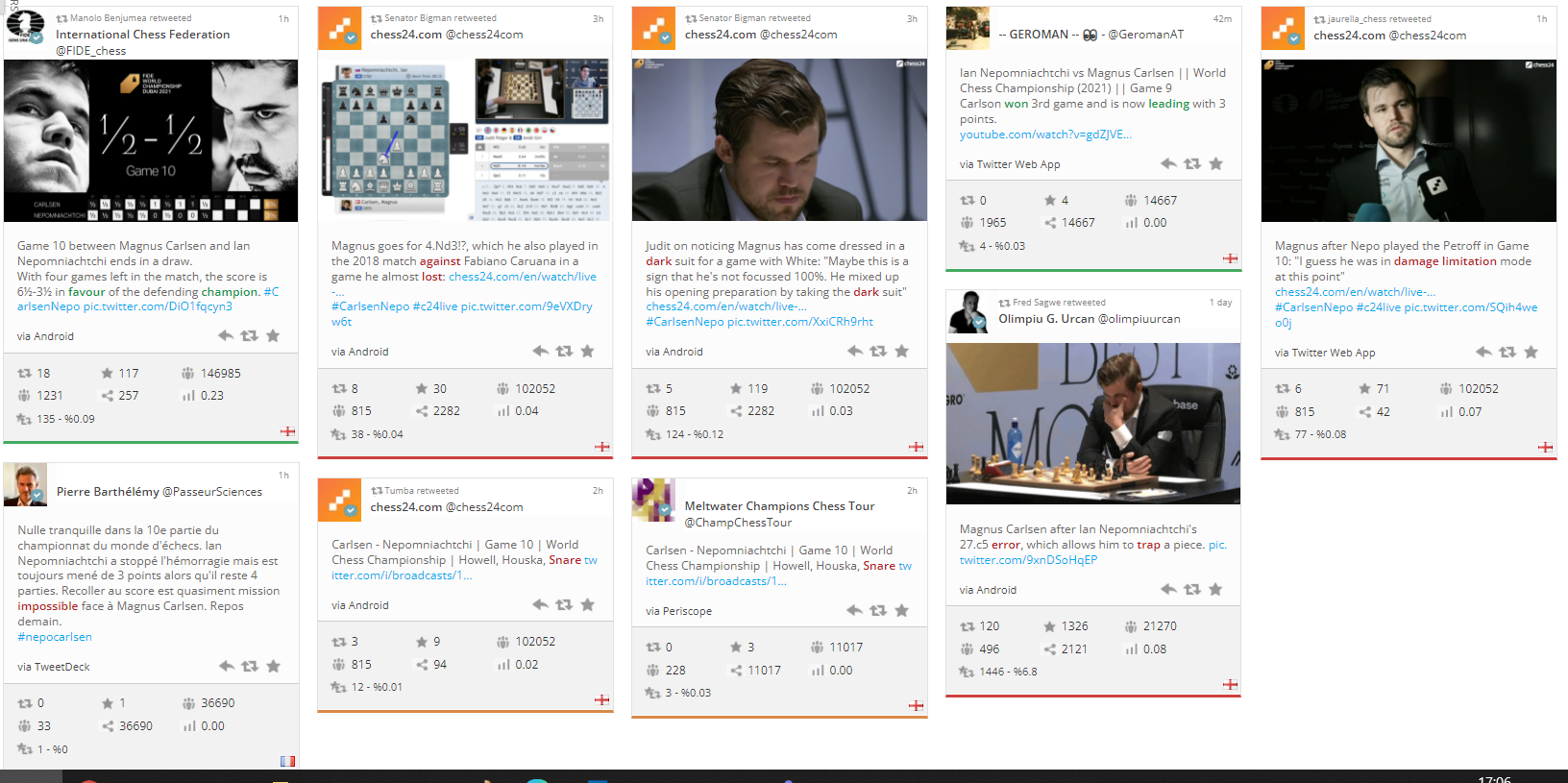Image resolution: width=1568 pixels, height=783 pixels.
Task: Click 'via Periscope' source text
Action: pyautogui.click(x=679, y=611)
